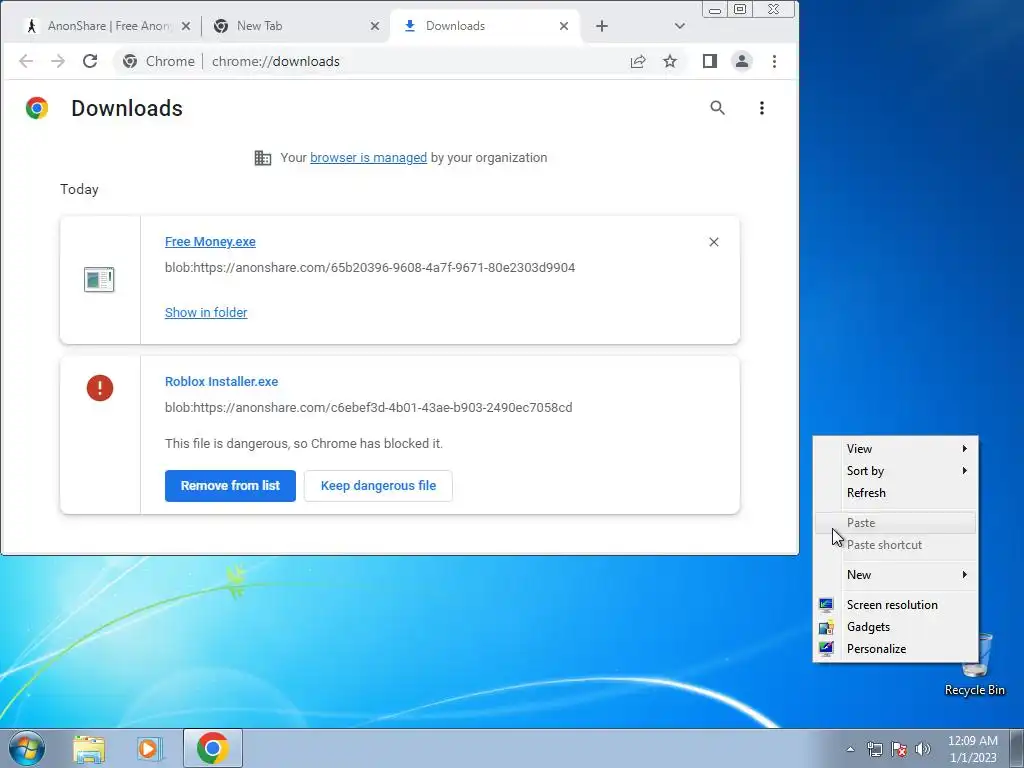This screenshot has width=1024, height=768.
Task: Click the Recycle Bin desktop icon
Action: [975, 666]
